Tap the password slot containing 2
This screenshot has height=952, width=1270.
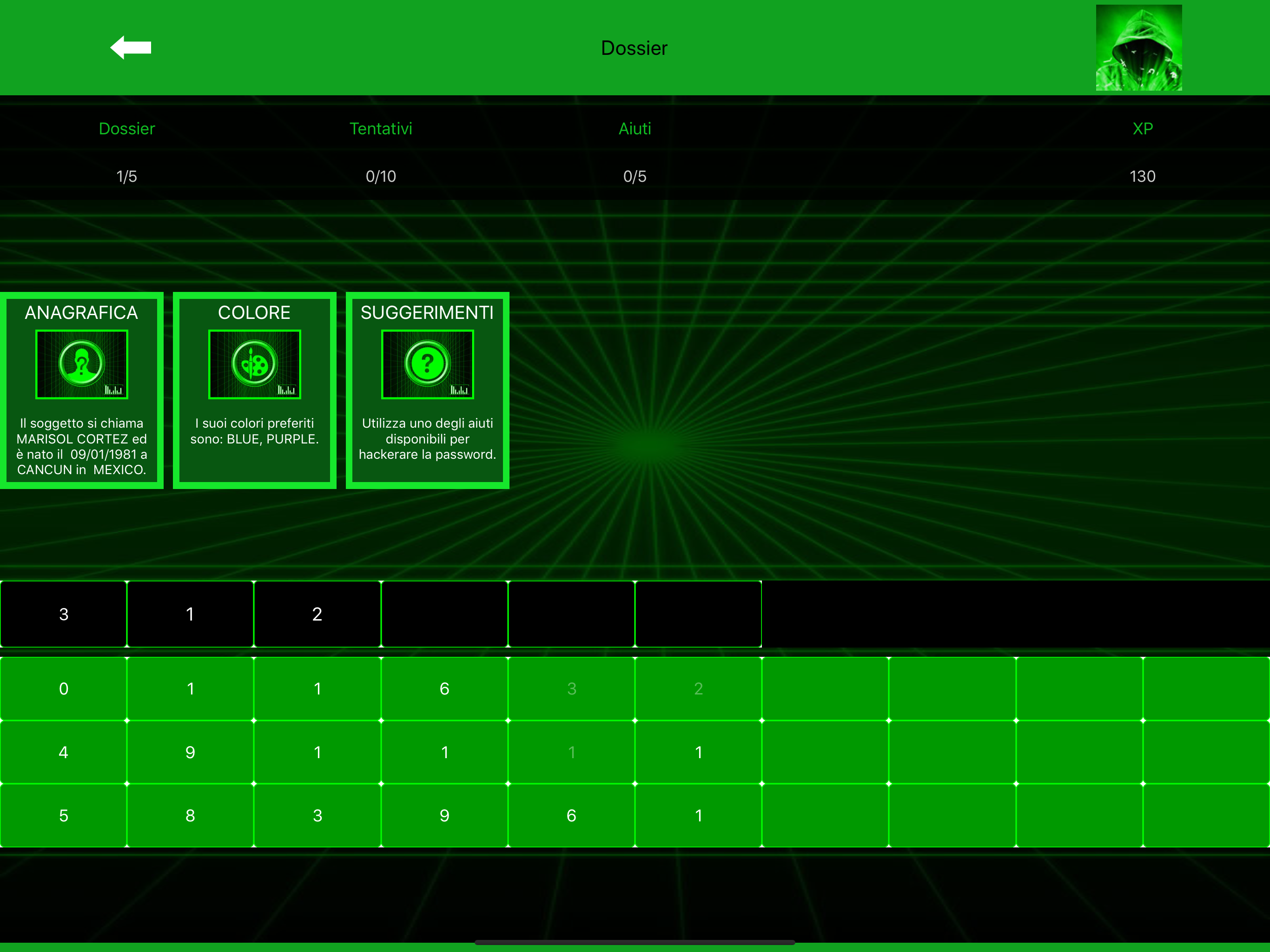click(x=317, y=614)
